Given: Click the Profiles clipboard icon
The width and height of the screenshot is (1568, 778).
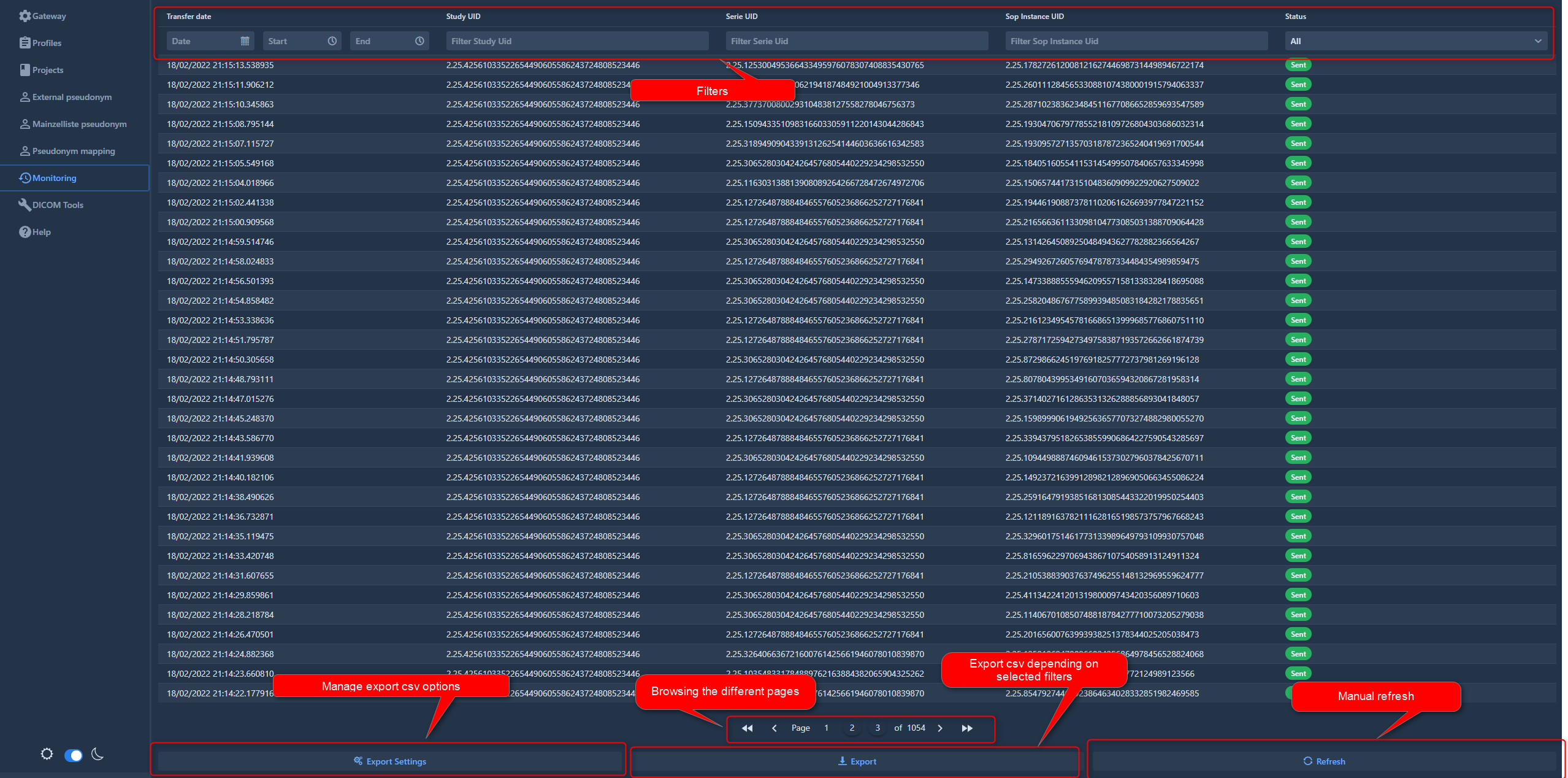Looking at the screenshot, I should (x=25, y=43).
